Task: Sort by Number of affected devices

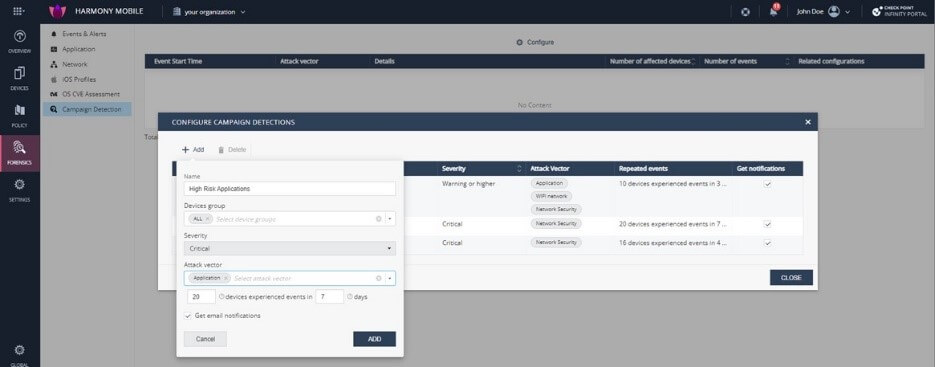Action: tap(693, 61)
